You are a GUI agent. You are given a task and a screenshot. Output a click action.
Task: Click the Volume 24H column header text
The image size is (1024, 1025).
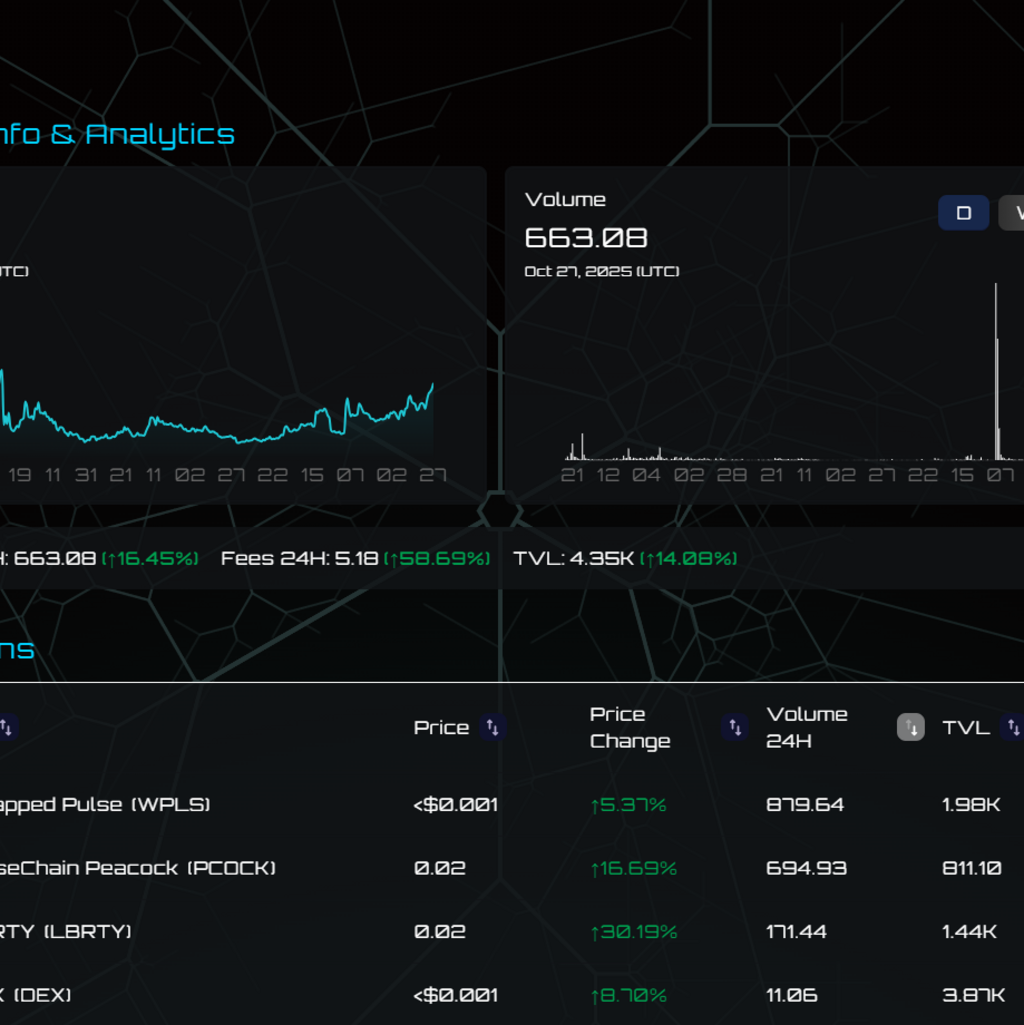pos(806,728)
